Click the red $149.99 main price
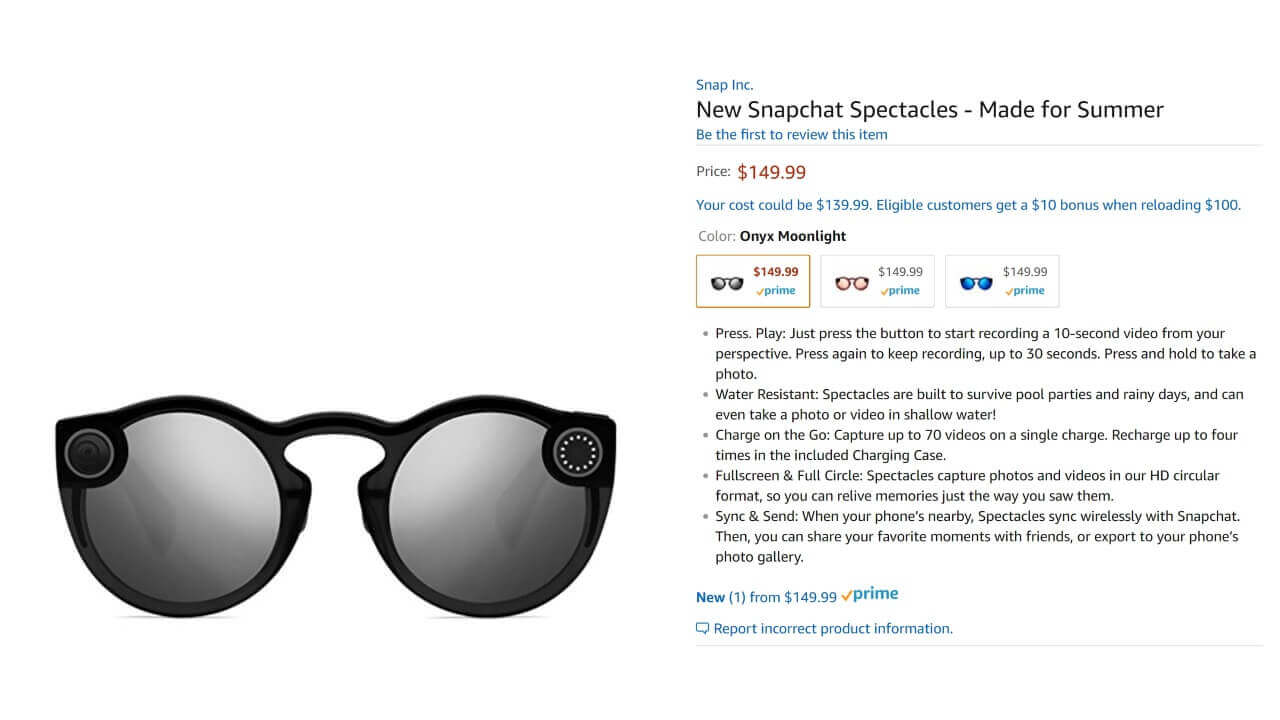The width and height of the screenshot is (1280, 720). pos(771,172)
